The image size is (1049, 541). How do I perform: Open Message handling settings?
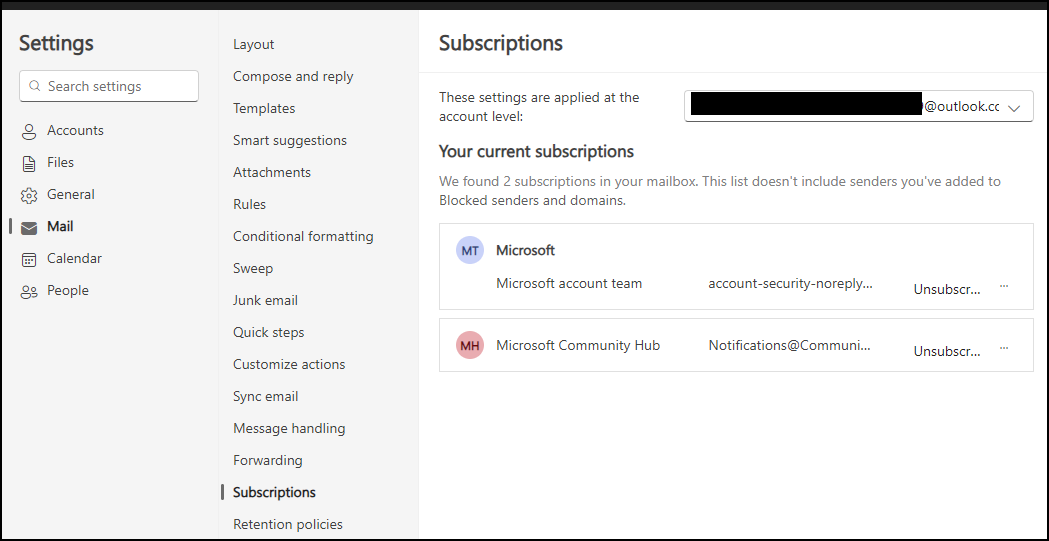pyautogui.click(x=289, y=428)
